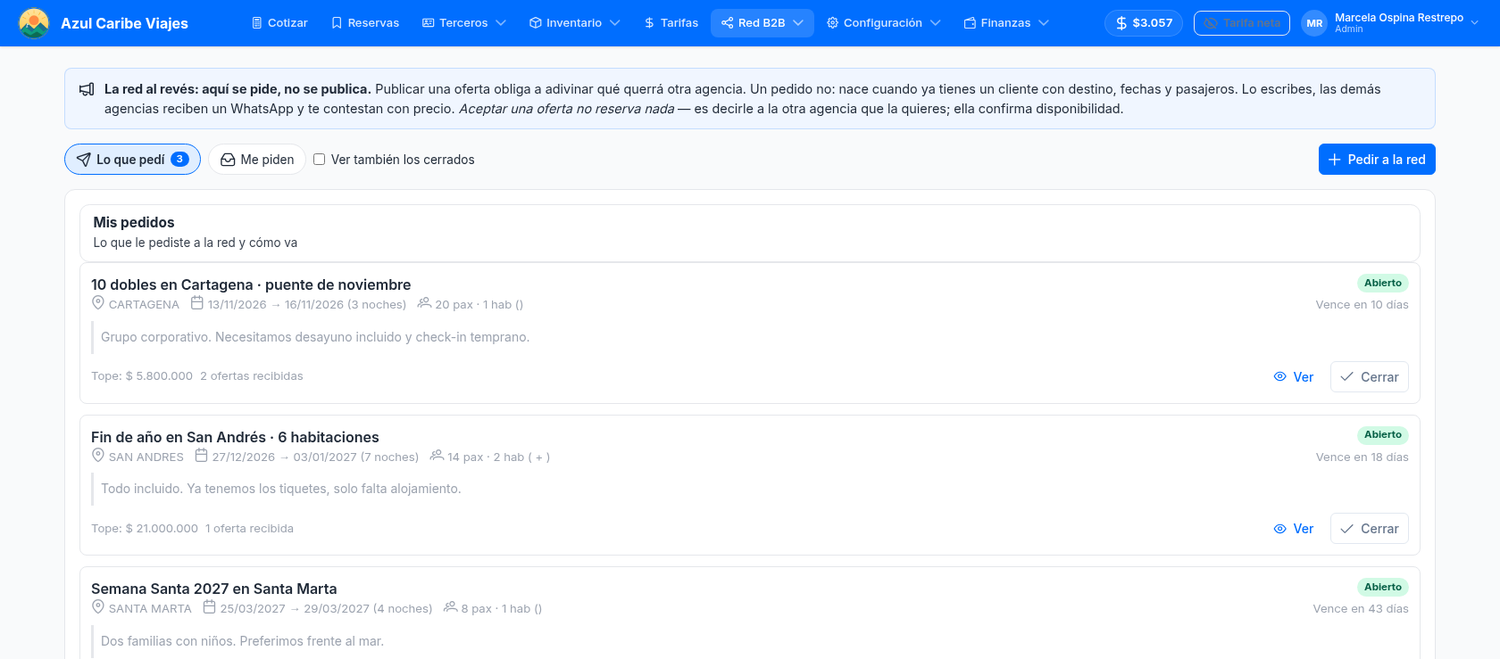Click the Mis pedidos heading
Screen dimensions: 1500x659
pyautogui.click(x=134, y=222)
